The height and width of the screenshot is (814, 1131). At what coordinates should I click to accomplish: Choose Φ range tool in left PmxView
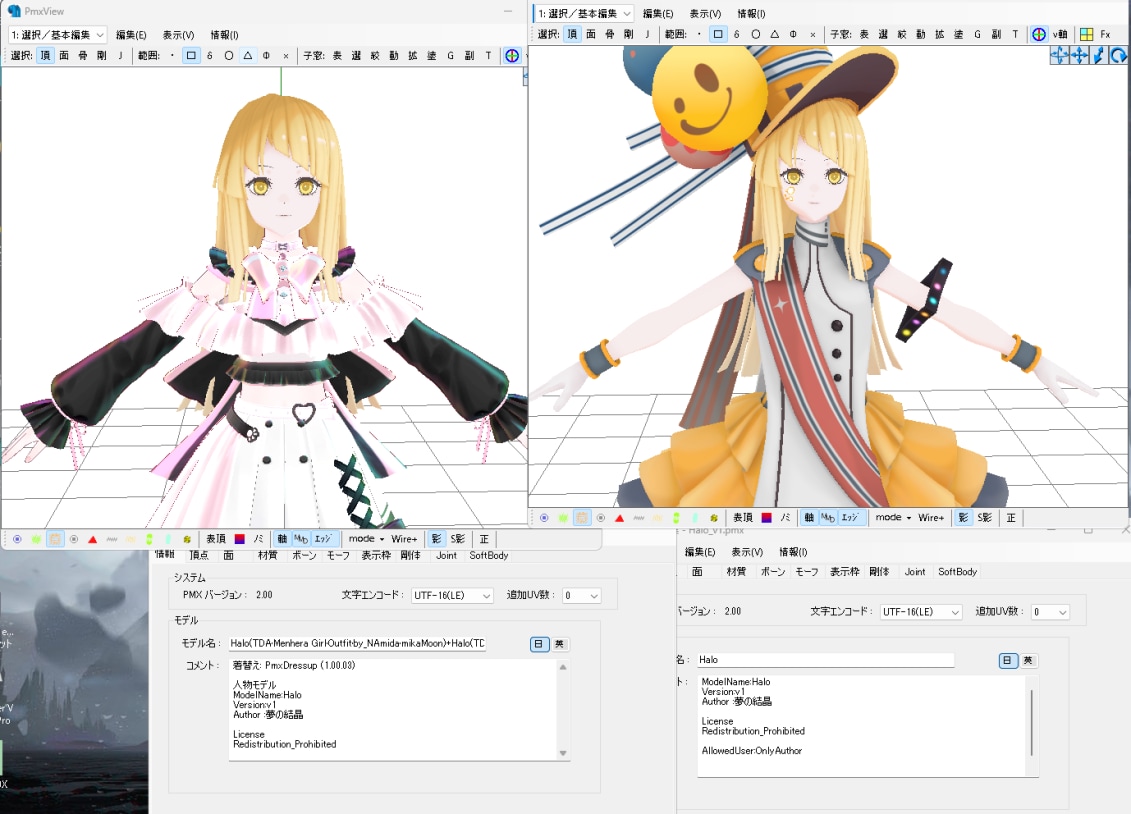pyautogui.click(x=266, y=56)
